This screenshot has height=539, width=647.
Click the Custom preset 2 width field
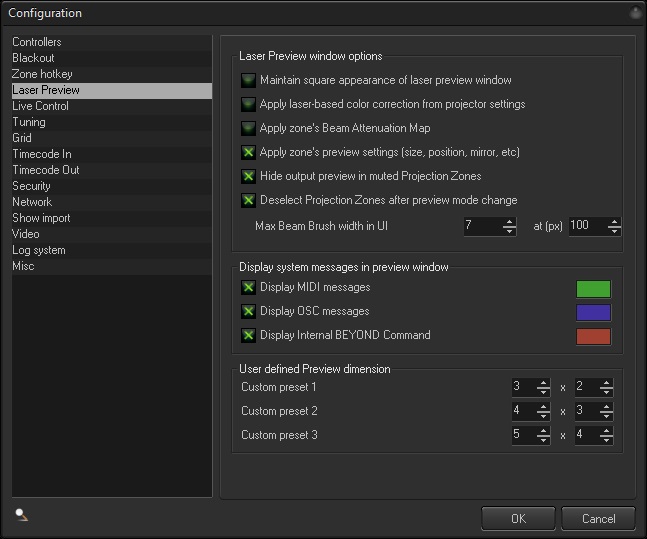523,411
